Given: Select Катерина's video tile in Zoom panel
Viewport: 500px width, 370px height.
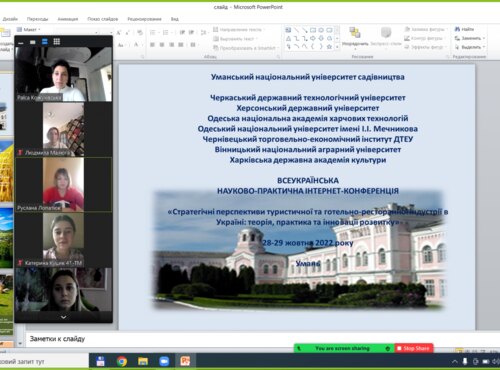Looking at the screenshot, I should coord(63,240).
